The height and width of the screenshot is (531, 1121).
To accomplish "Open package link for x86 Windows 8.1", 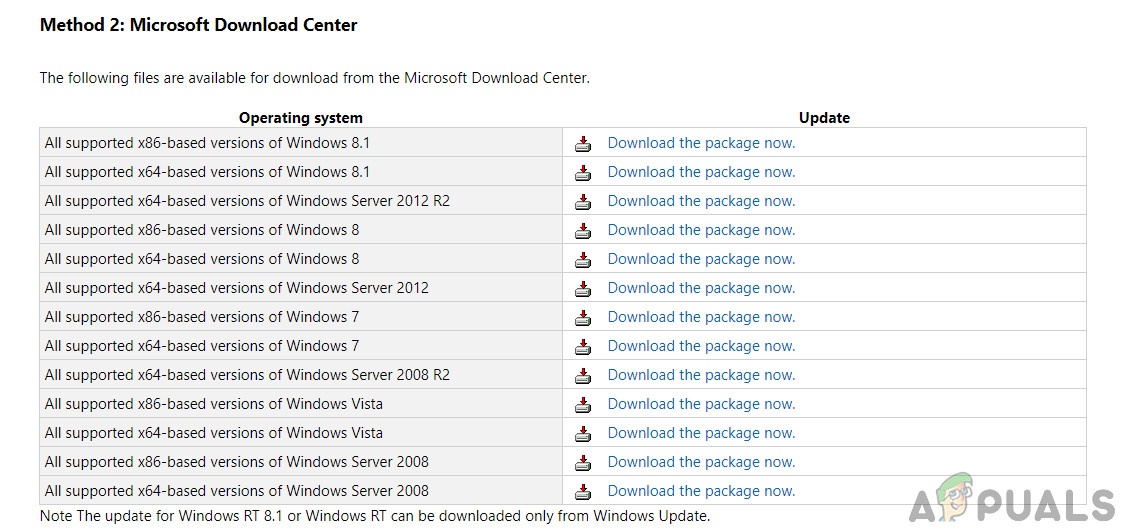I will pyautogui.click(x=701, y=143).
